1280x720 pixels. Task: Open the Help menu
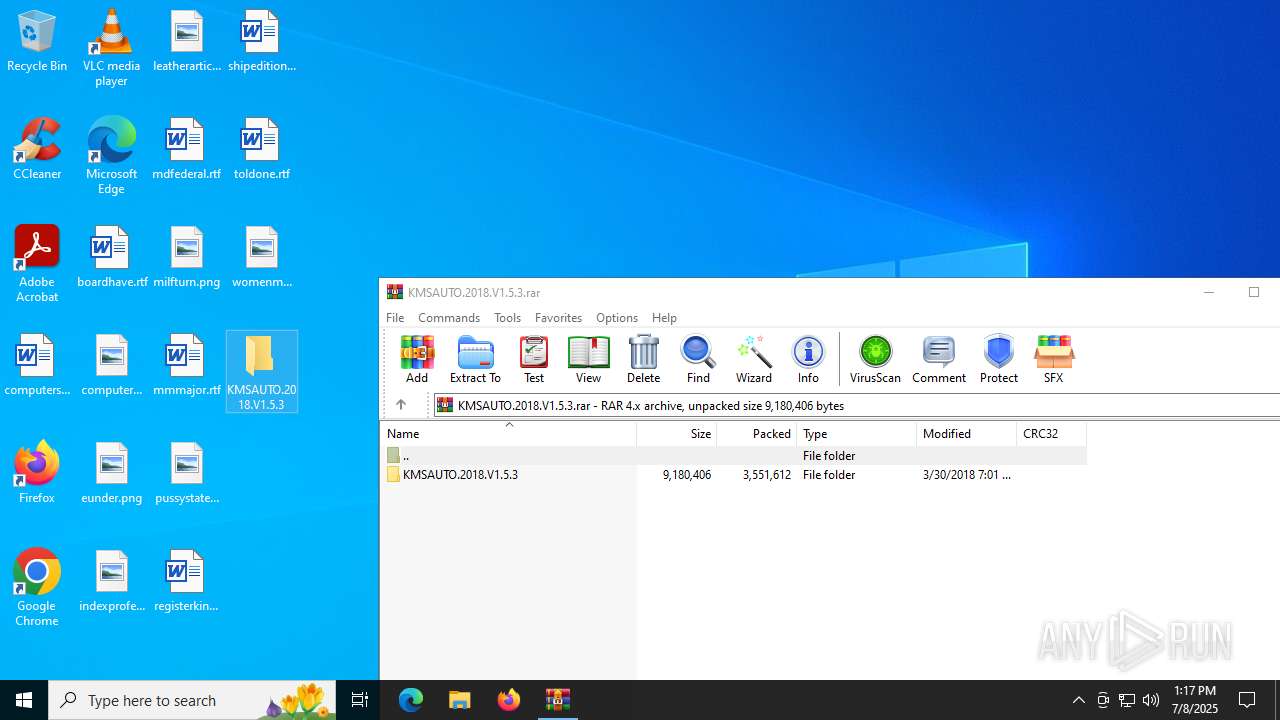point(664,317)
